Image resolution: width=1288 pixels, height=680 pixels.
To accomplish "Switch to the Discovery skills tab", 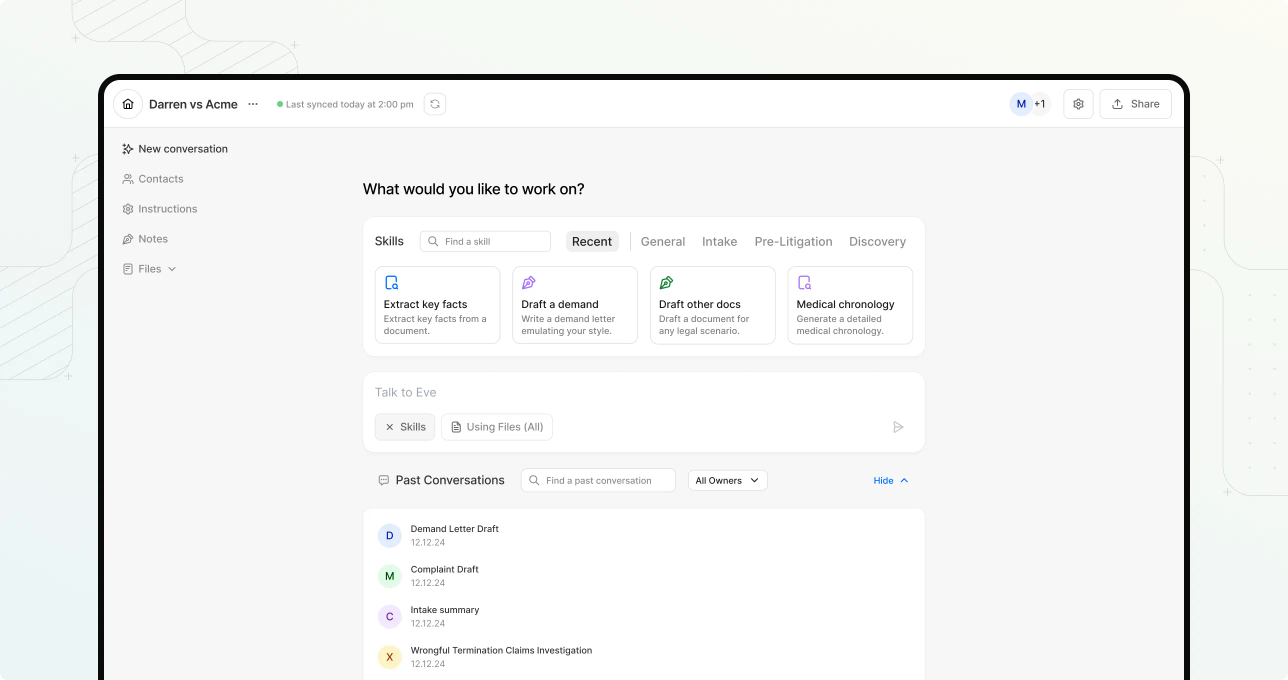I will coord(877,241).
